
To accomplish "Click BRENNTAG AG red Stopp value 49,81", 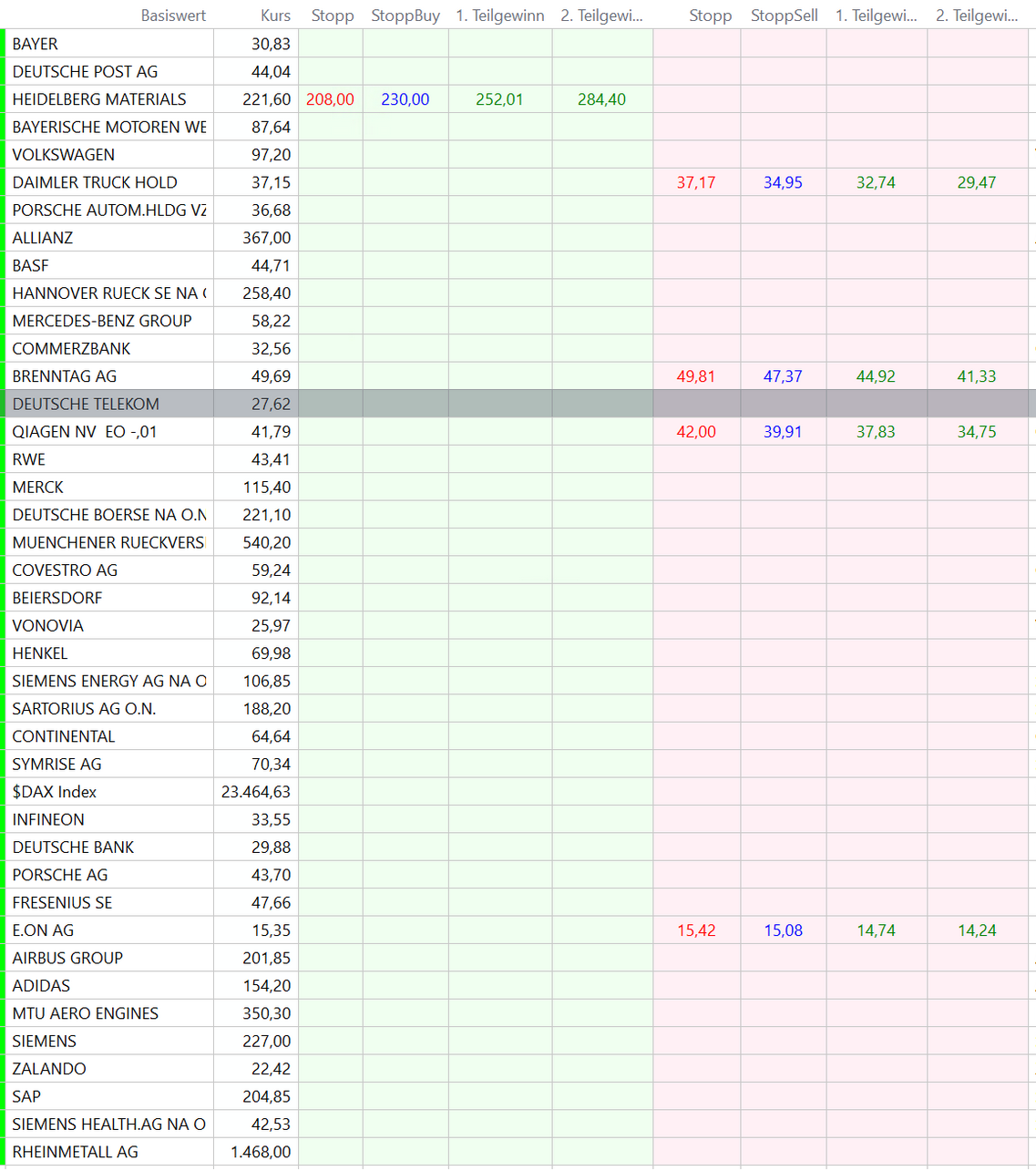I will click(696, 376).
